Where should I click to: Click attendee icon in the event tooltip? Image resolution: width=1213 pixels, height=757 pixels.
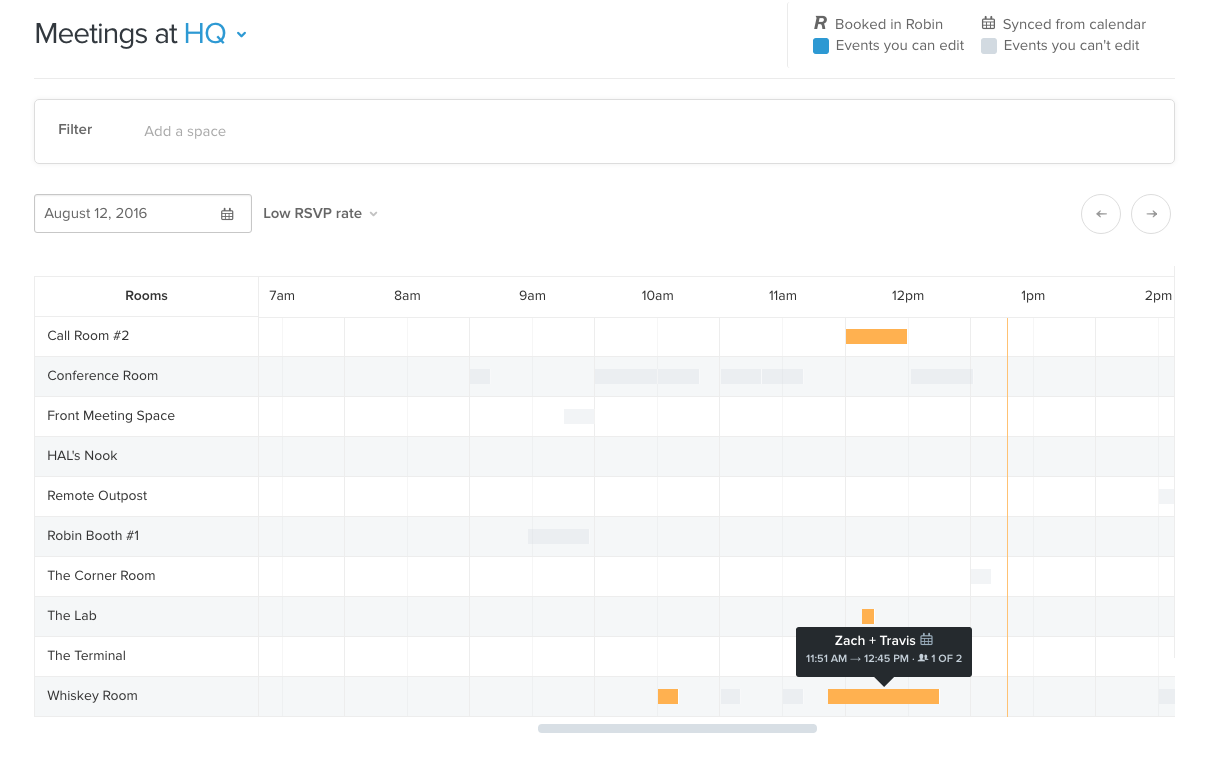click(922, 658)
